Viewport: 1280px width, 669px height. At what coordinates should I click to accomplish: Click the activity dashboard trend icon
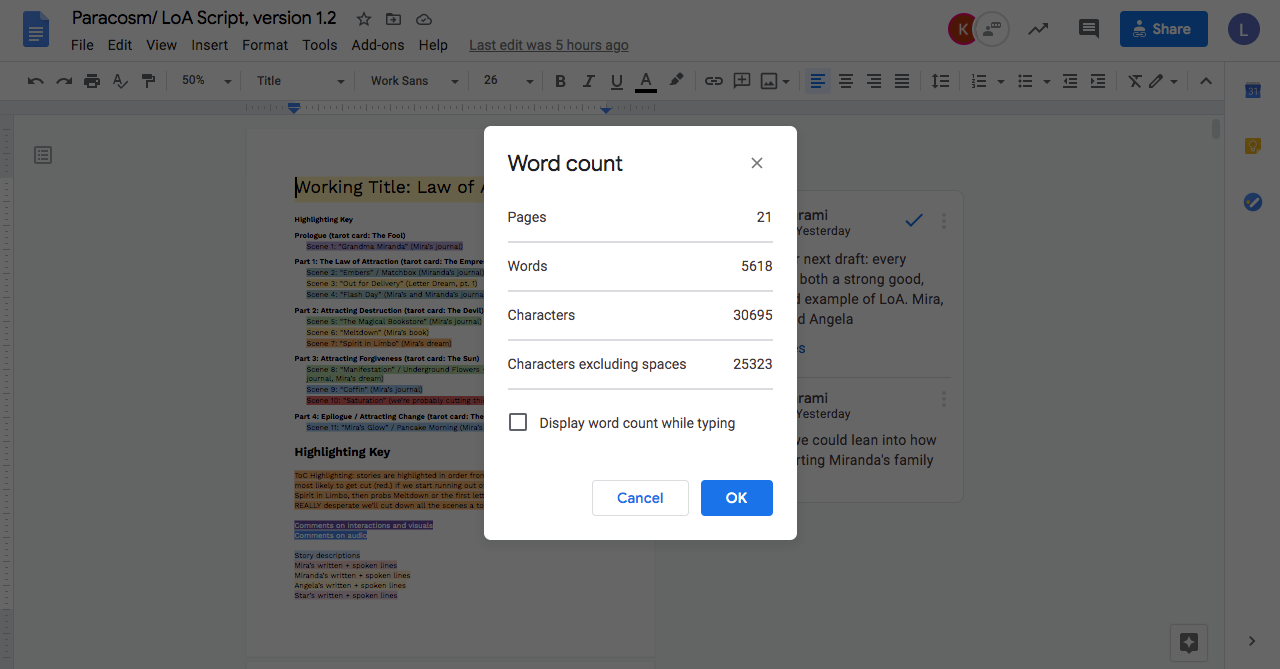tap(1038, 29)
